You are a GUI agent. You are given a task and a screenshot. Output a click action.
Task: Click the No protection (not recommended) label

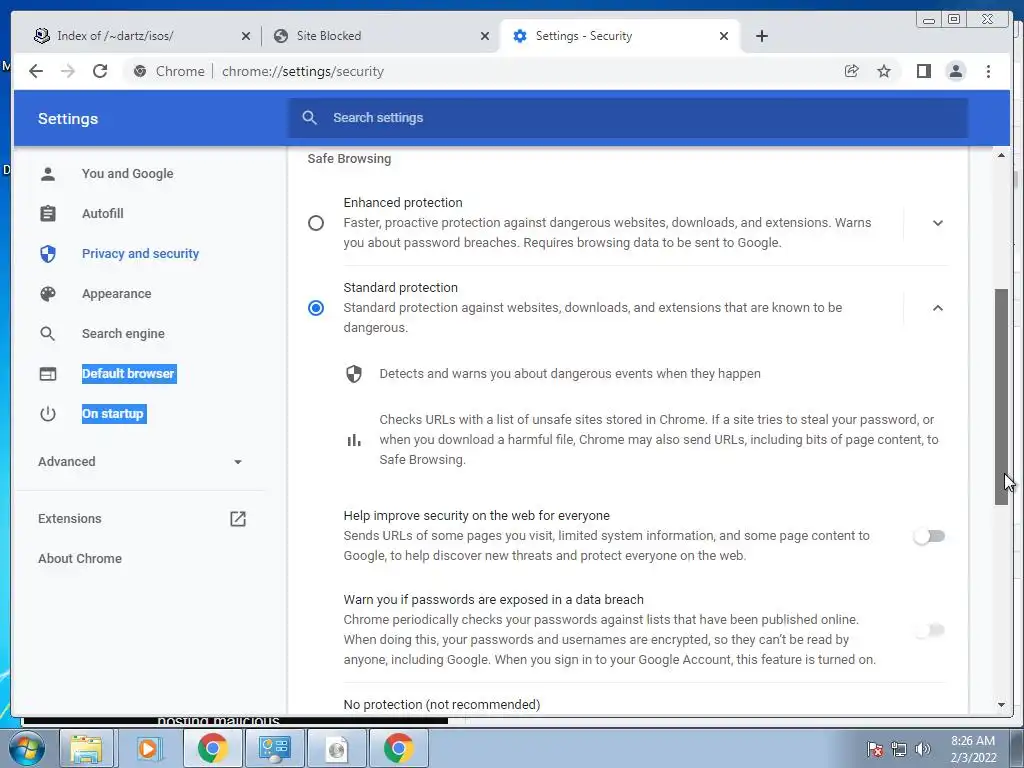tap(441, 705)
